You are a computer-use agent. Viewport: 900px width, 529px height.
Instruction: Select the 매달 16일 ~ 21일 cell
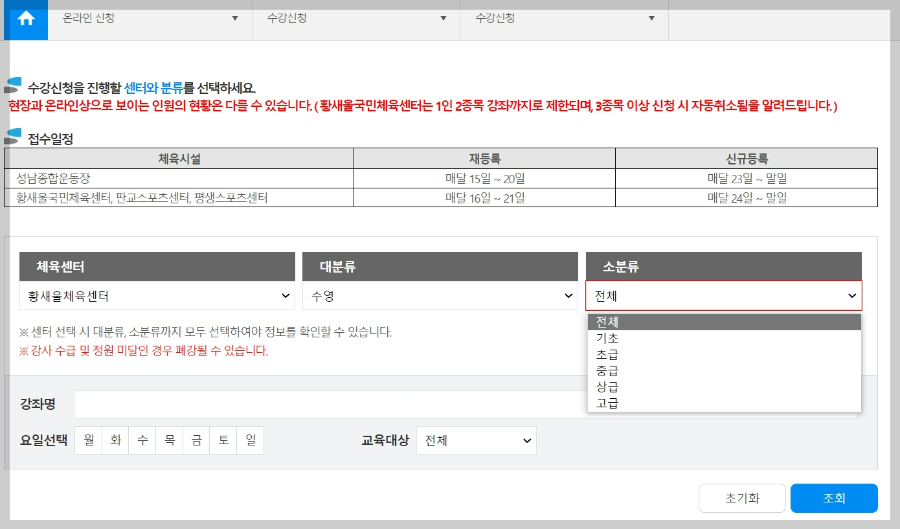click(484, 197)
